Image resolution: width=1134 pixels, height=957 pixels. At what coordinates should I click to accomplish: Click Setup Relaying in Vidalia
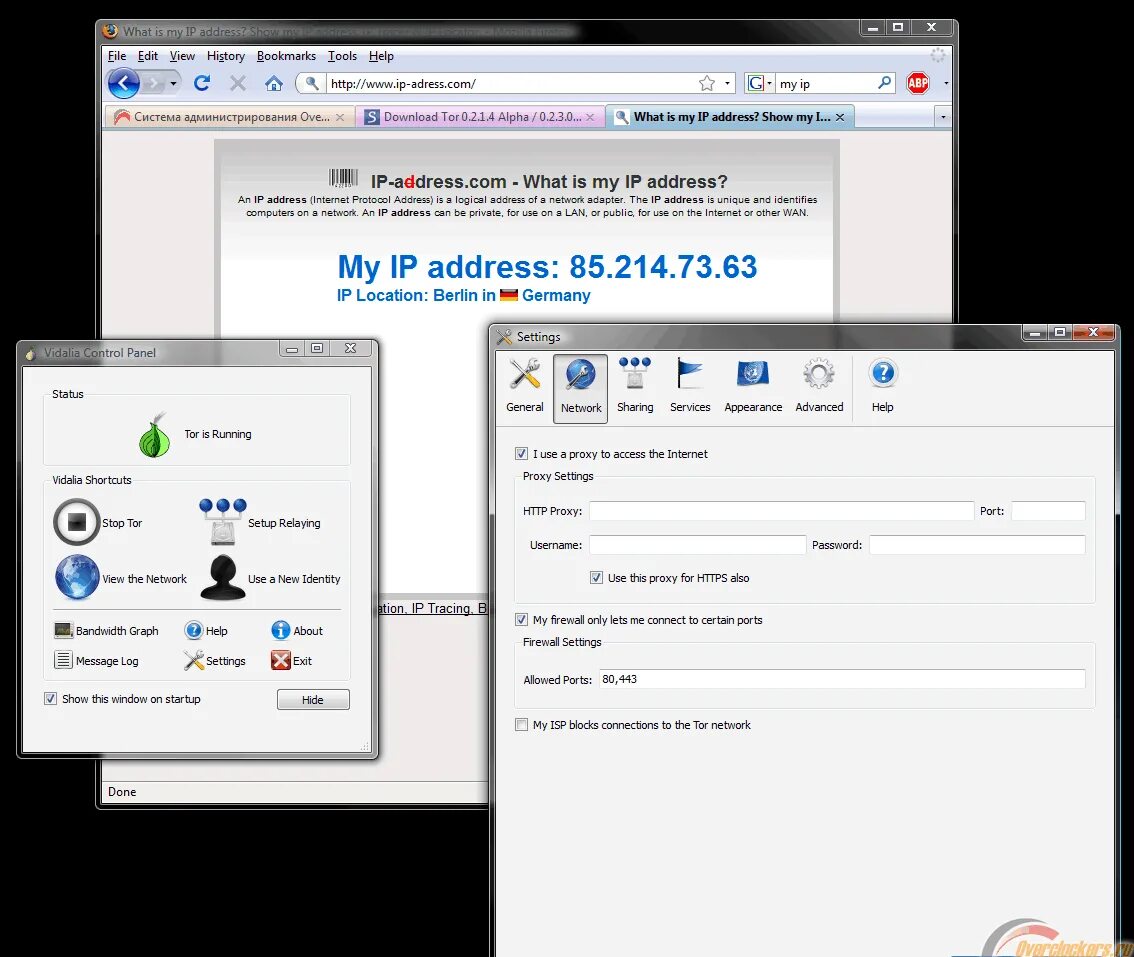point(260,522)
